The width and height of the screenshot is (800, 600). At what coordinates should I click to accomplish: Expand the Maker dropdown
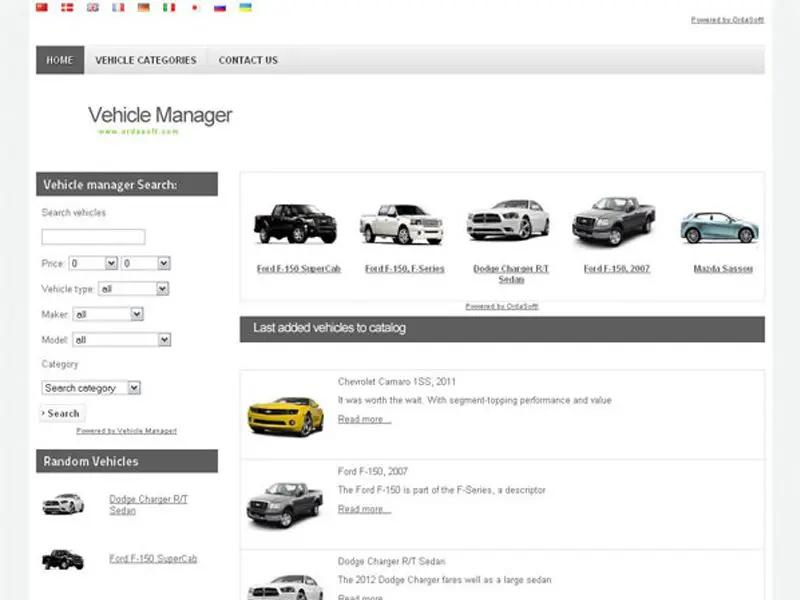(x=108, y=314)
